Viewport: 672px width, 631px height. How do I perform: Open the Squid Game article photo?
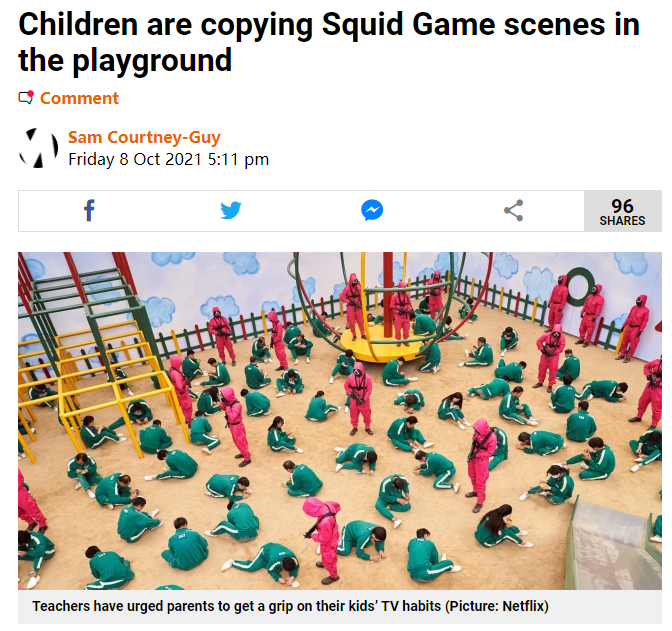[340, 421]
